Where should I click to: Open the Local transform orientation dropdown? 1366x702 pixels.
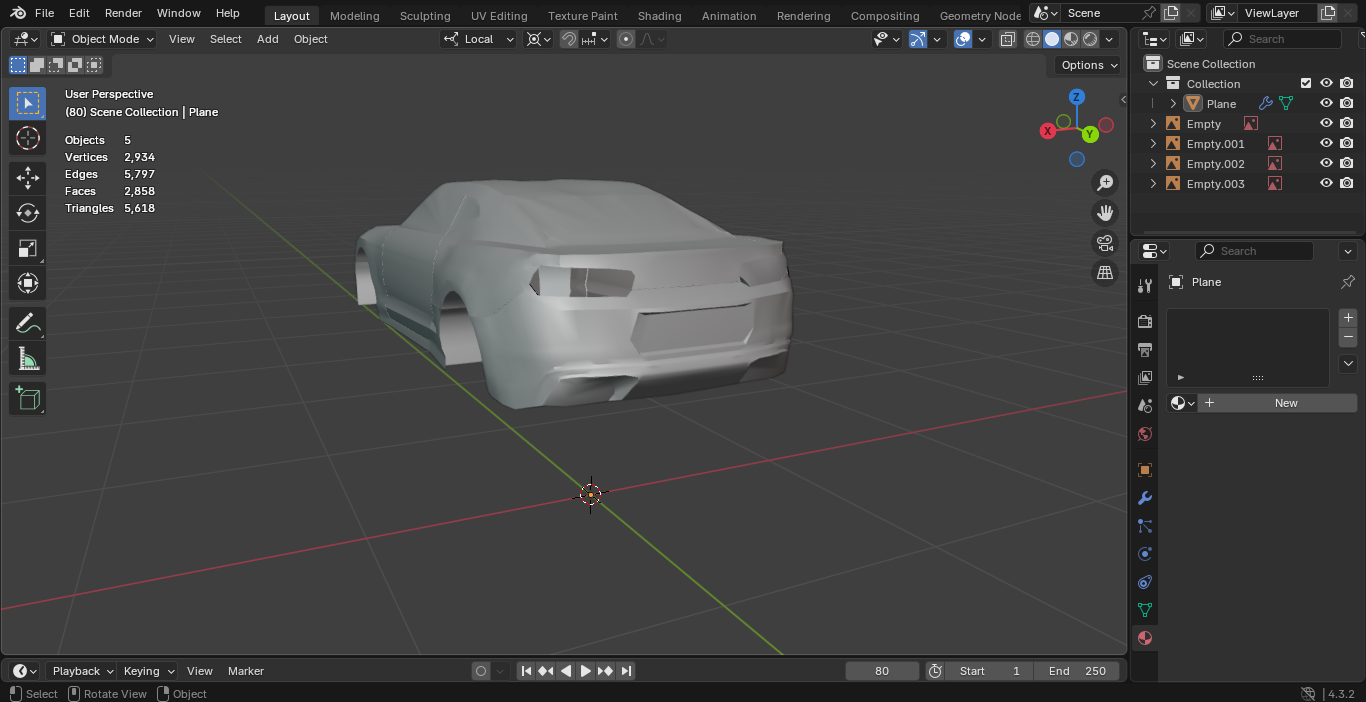click(479, 39)
